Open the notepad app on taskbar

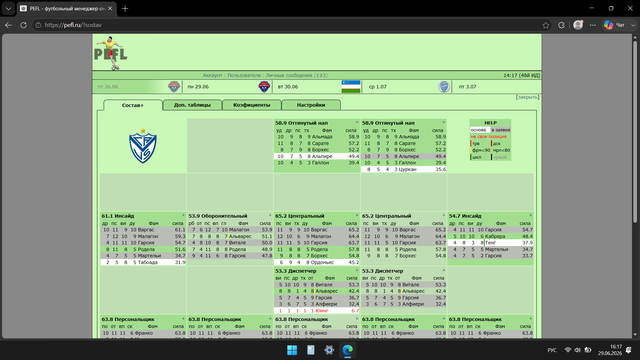click(311, 350)
